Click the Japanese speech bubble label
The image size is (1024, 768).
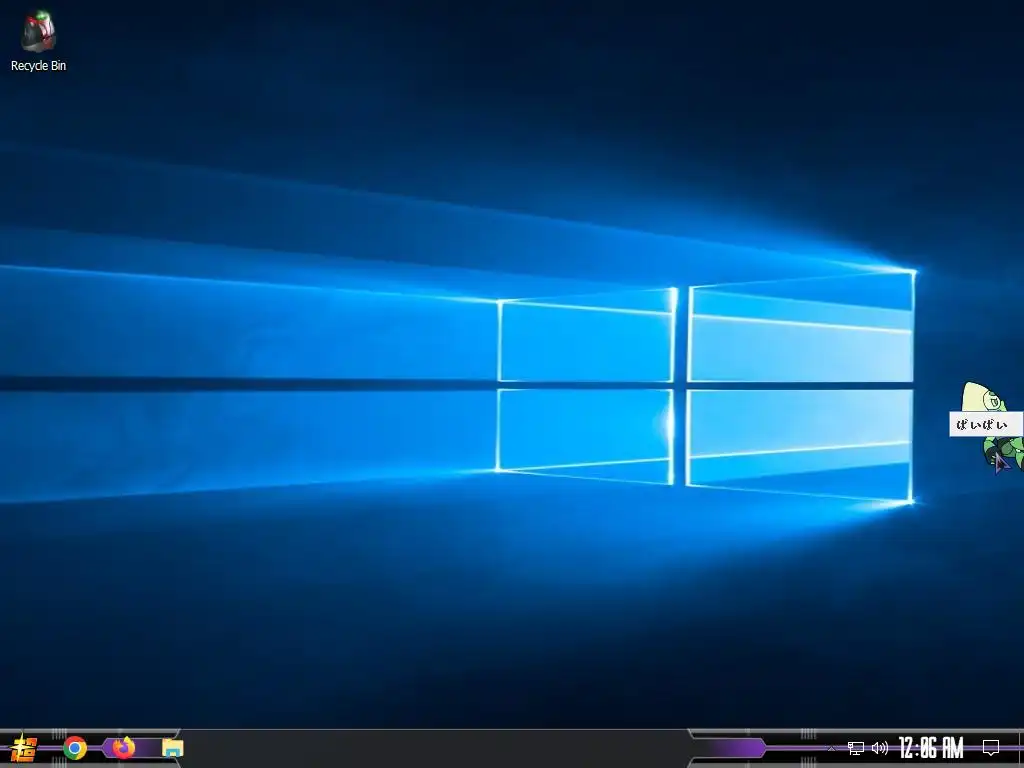point(985,424)
